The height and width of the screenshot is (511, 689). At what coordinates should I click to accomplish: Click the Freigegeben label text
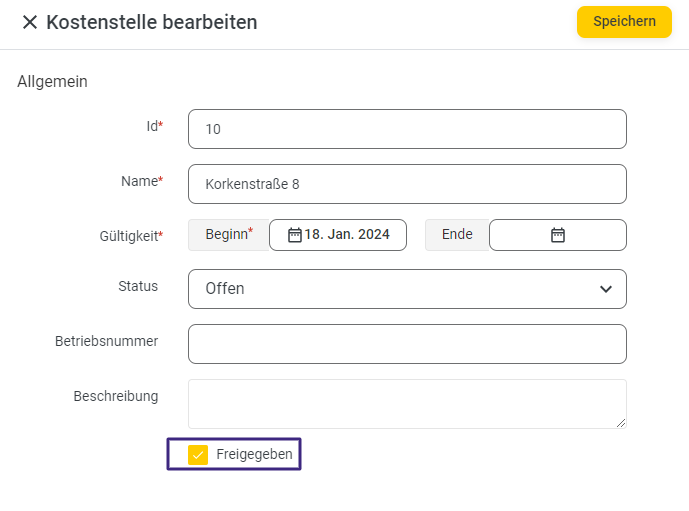point(254,455)
